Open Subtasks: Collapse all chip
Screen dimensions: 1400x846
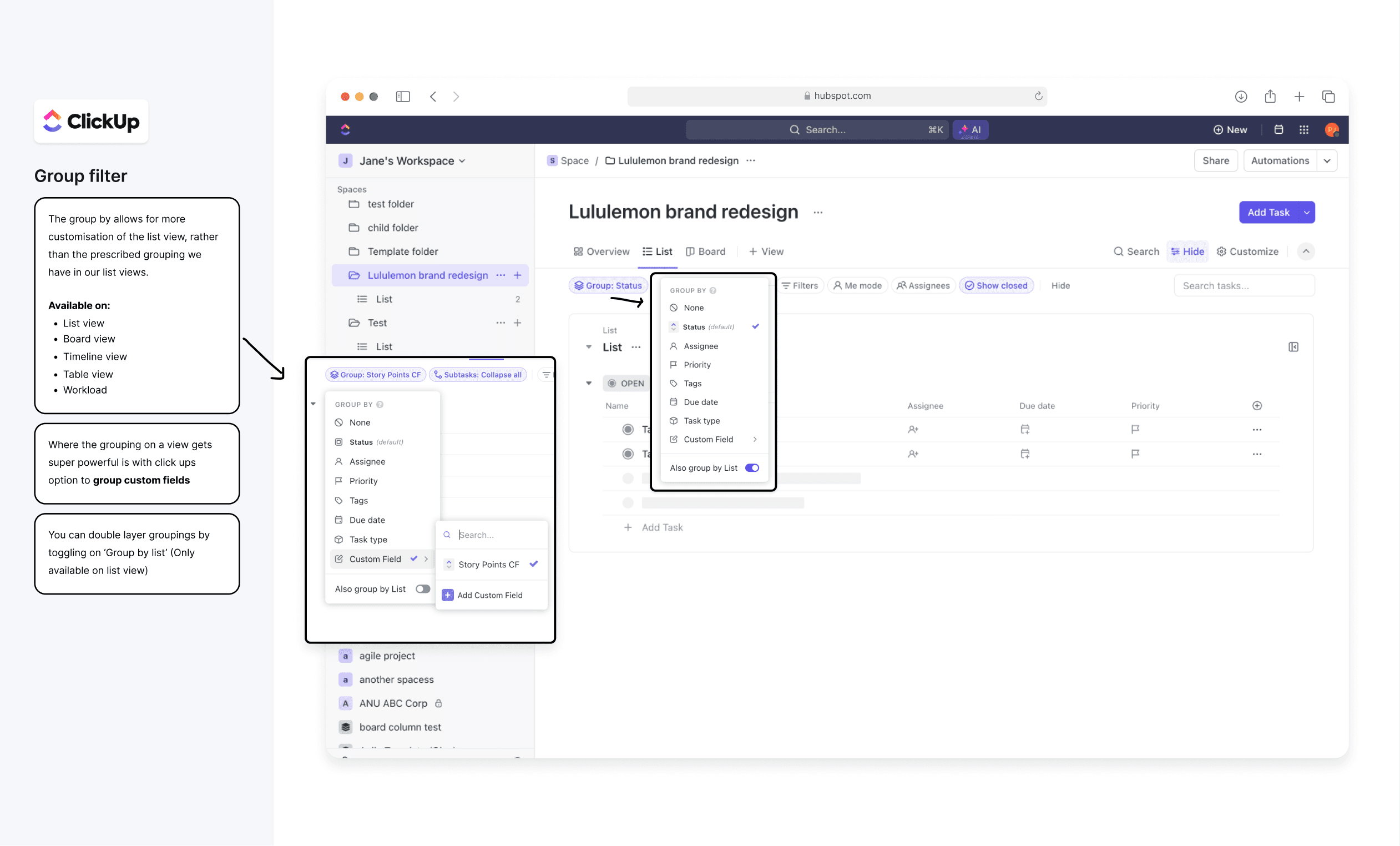coord(477,375)
